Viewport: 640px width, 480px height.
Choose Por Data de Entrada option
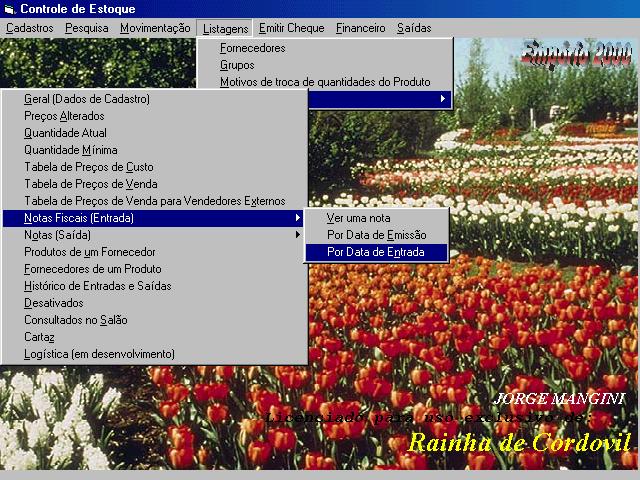tap(375, 252)
